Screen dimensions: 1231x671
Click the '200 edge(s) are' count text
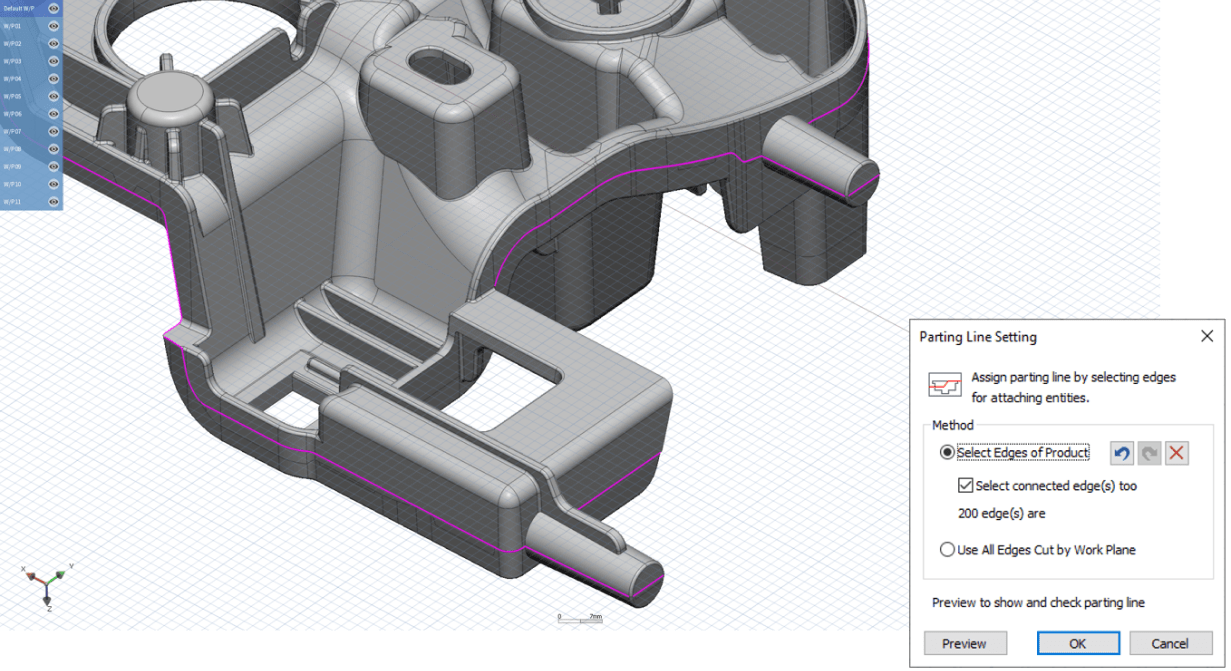click(x=1001, y=514)
